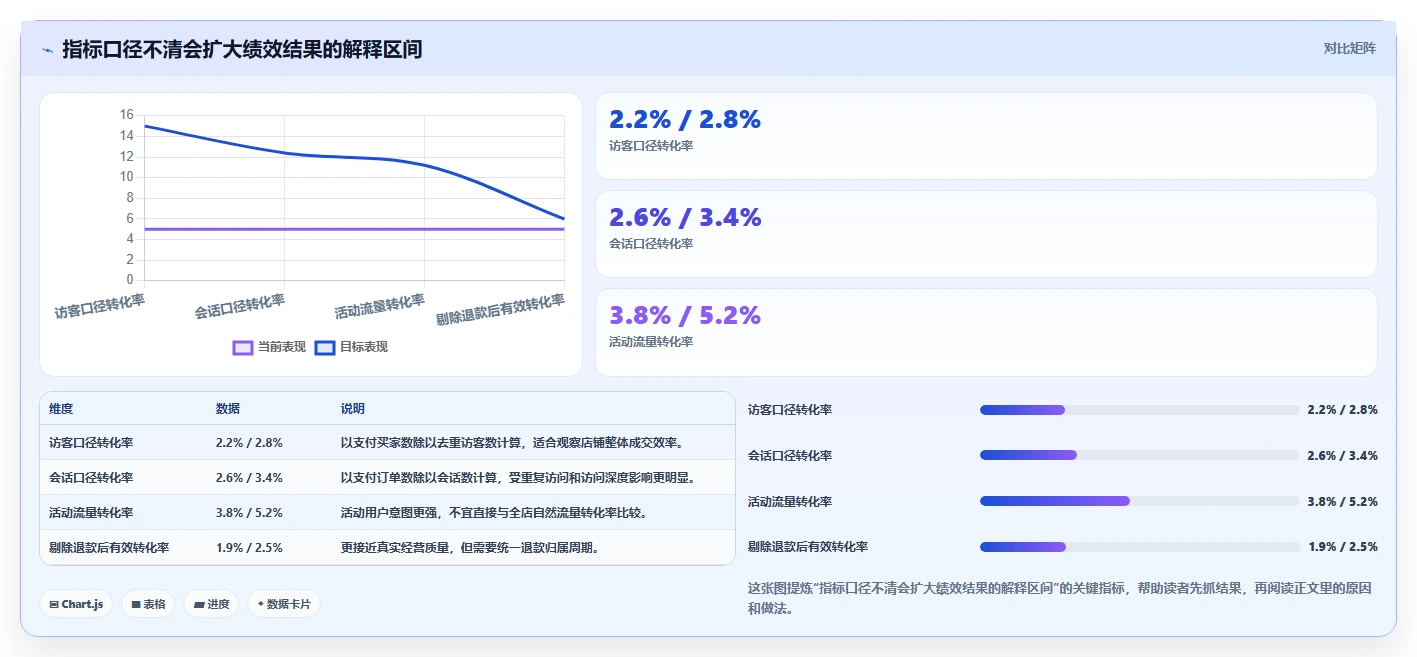Click chart x-axis label 活动流量转化率
1417x657 pixels.
pyautogui.click(x=380, y=306)
